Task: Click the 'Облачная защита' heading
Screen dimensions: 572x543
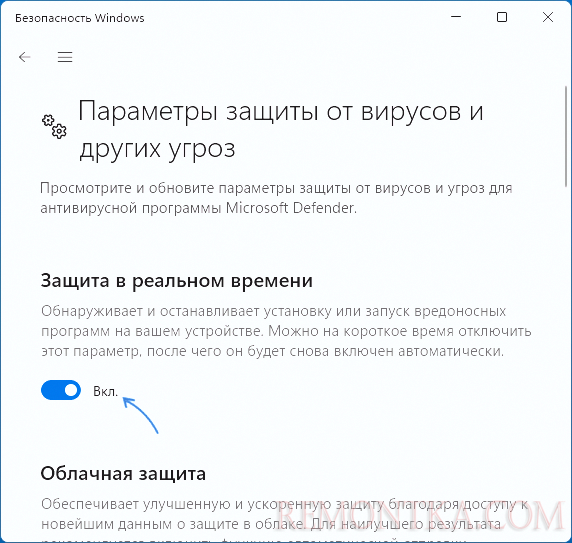Action: [123, 474]
